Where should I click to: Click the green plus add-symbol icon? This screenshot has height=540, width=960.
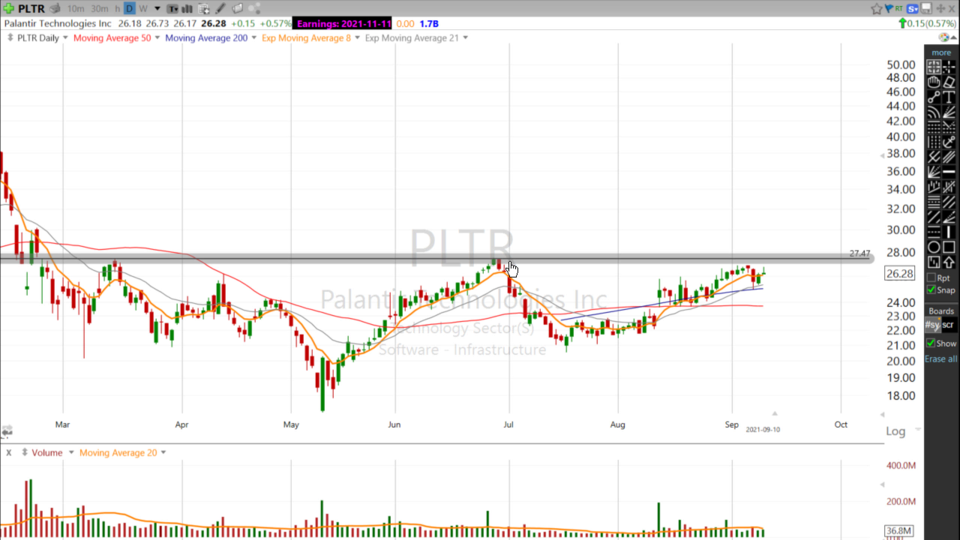[x=8, y=9]
